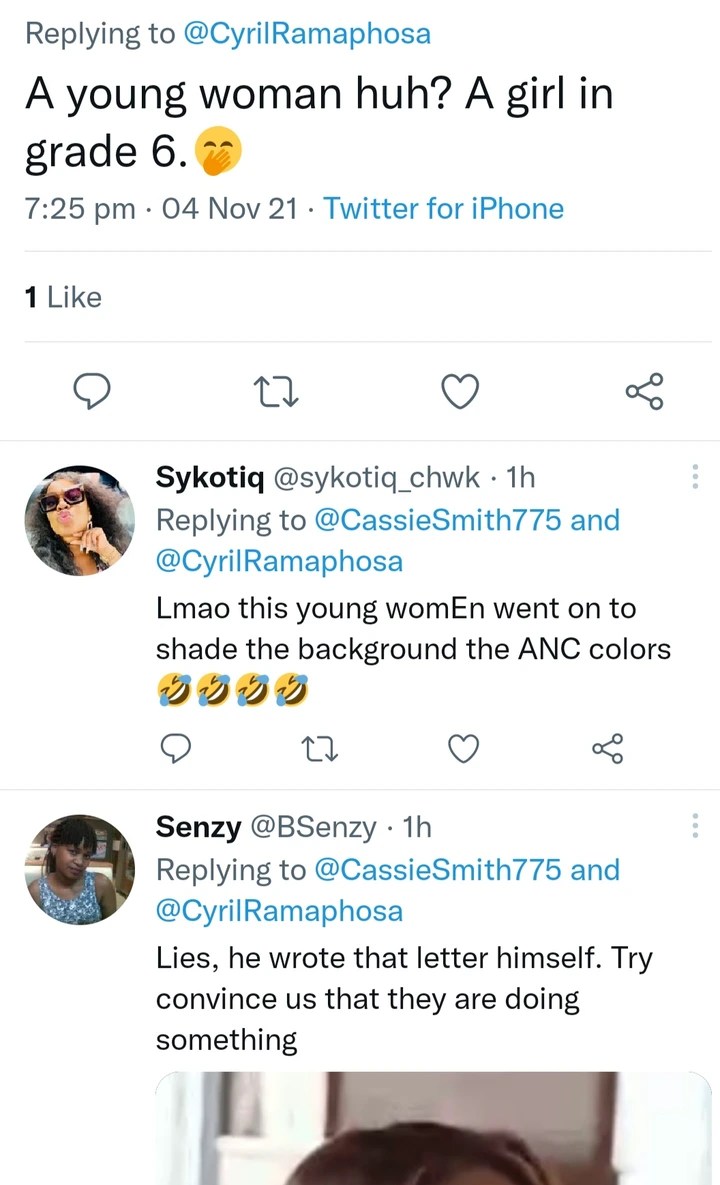This screenshot has width=720, height=1185.
Task: Reply to the main grade 6 tweet
Action: click(93, 391)
